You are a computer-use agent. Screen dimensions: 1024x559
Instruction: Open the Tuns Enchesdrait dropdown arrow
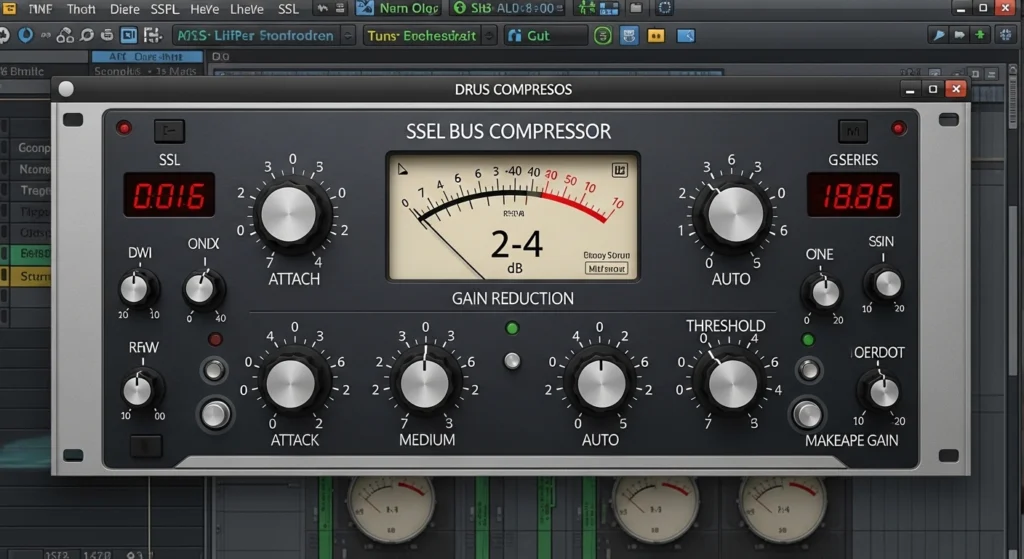coord(489,35)
